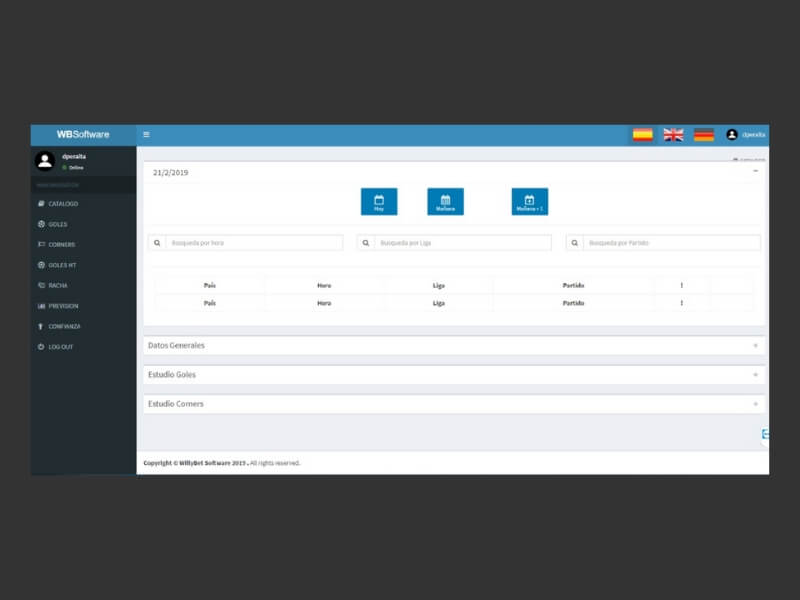
Task: Expand the Estudio Corners panel
Action: coord(755,404)
